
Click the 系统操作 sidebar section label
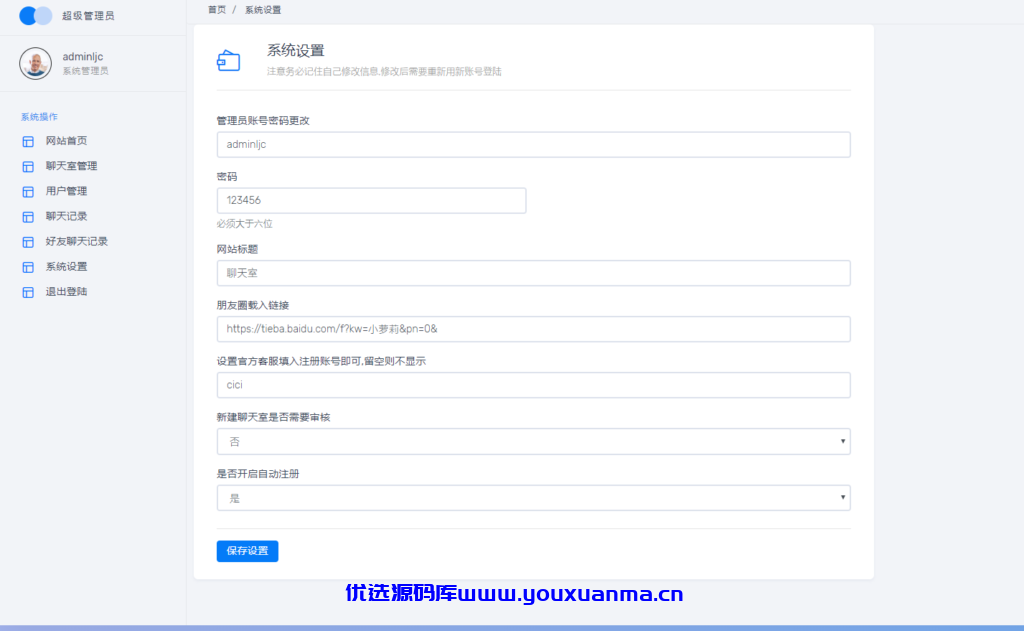click(x=39, y=117)
